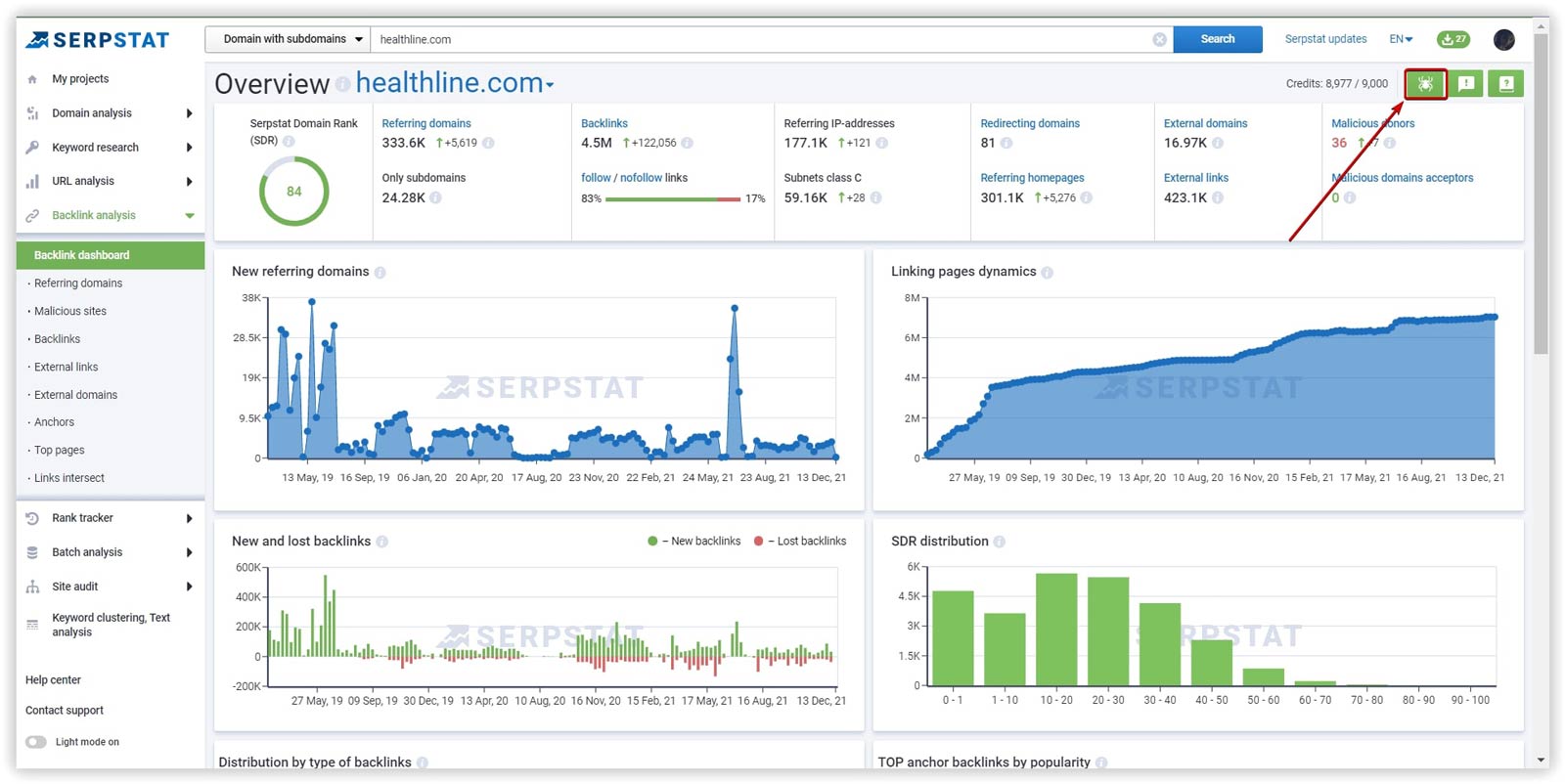Image resolution: width=1565 pixels, height=784 pixels.
Task: Open the Help center link
Action: (x=53, y=680)
